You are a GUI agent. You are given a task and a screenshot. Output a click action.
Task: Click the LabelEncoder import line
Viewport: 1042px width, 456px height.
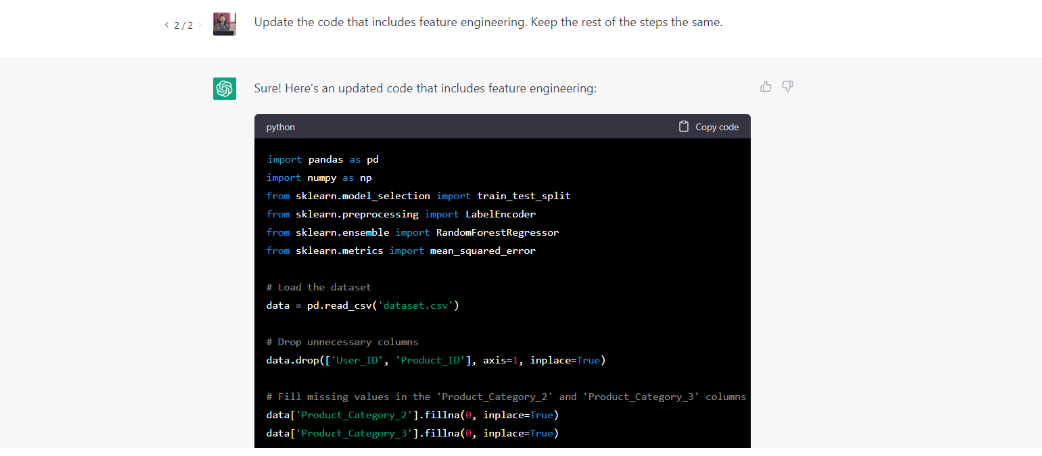point(401,215)
